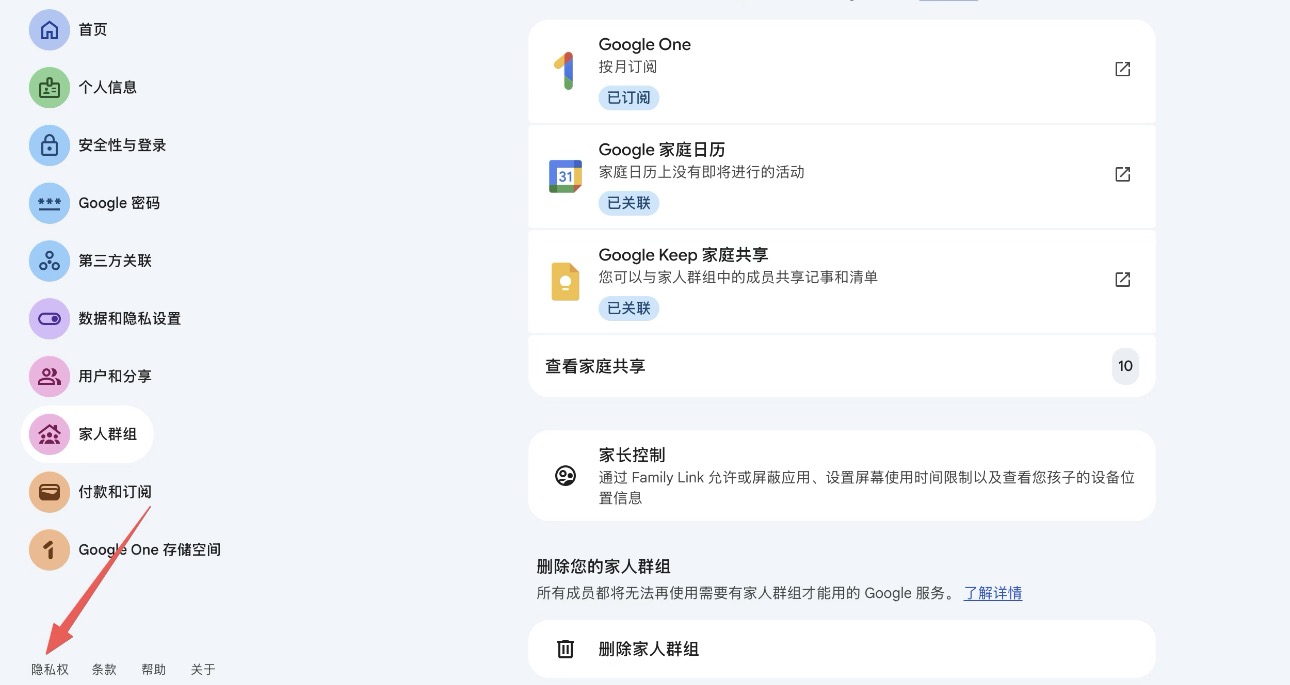Click the trash icon for 删除家人群组
Screen dimensions: 1290x685
coord(565,649)
